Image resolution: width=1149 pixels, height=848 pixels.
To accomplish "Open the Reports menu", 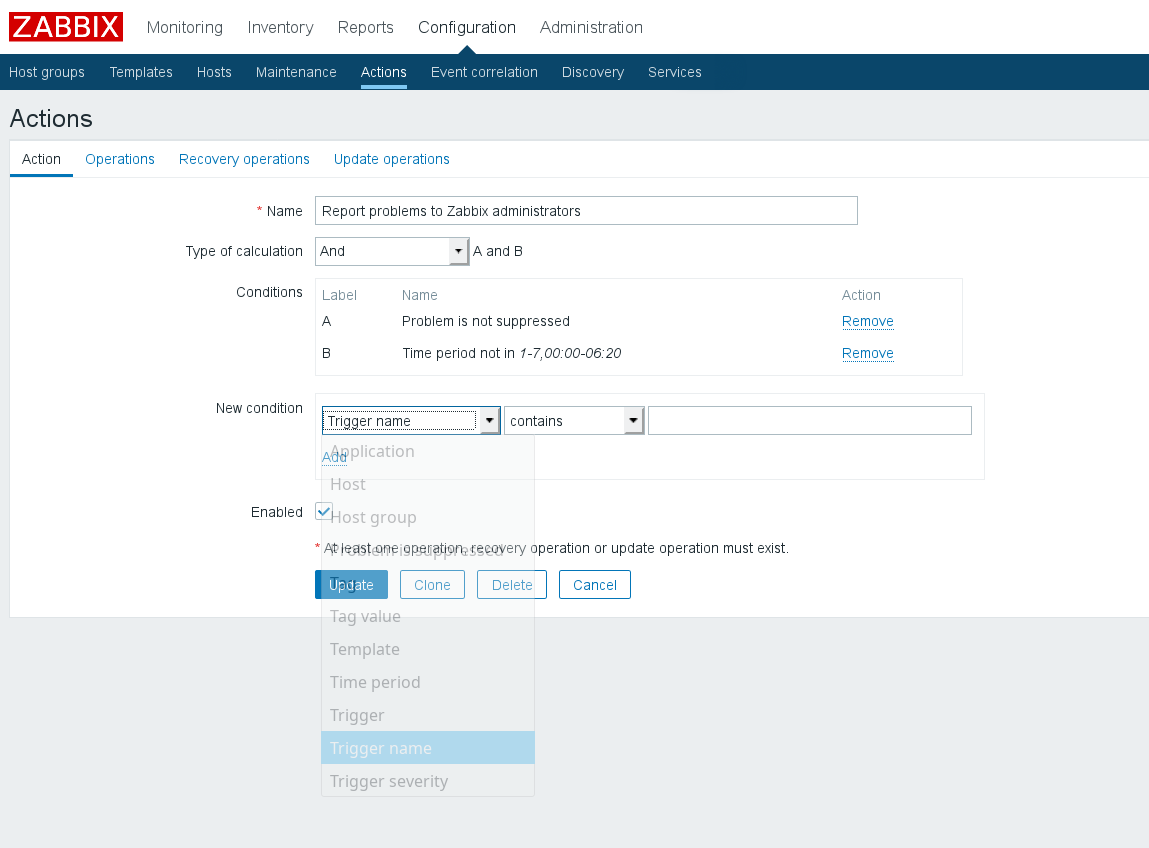I will click(x=366, y=27).
